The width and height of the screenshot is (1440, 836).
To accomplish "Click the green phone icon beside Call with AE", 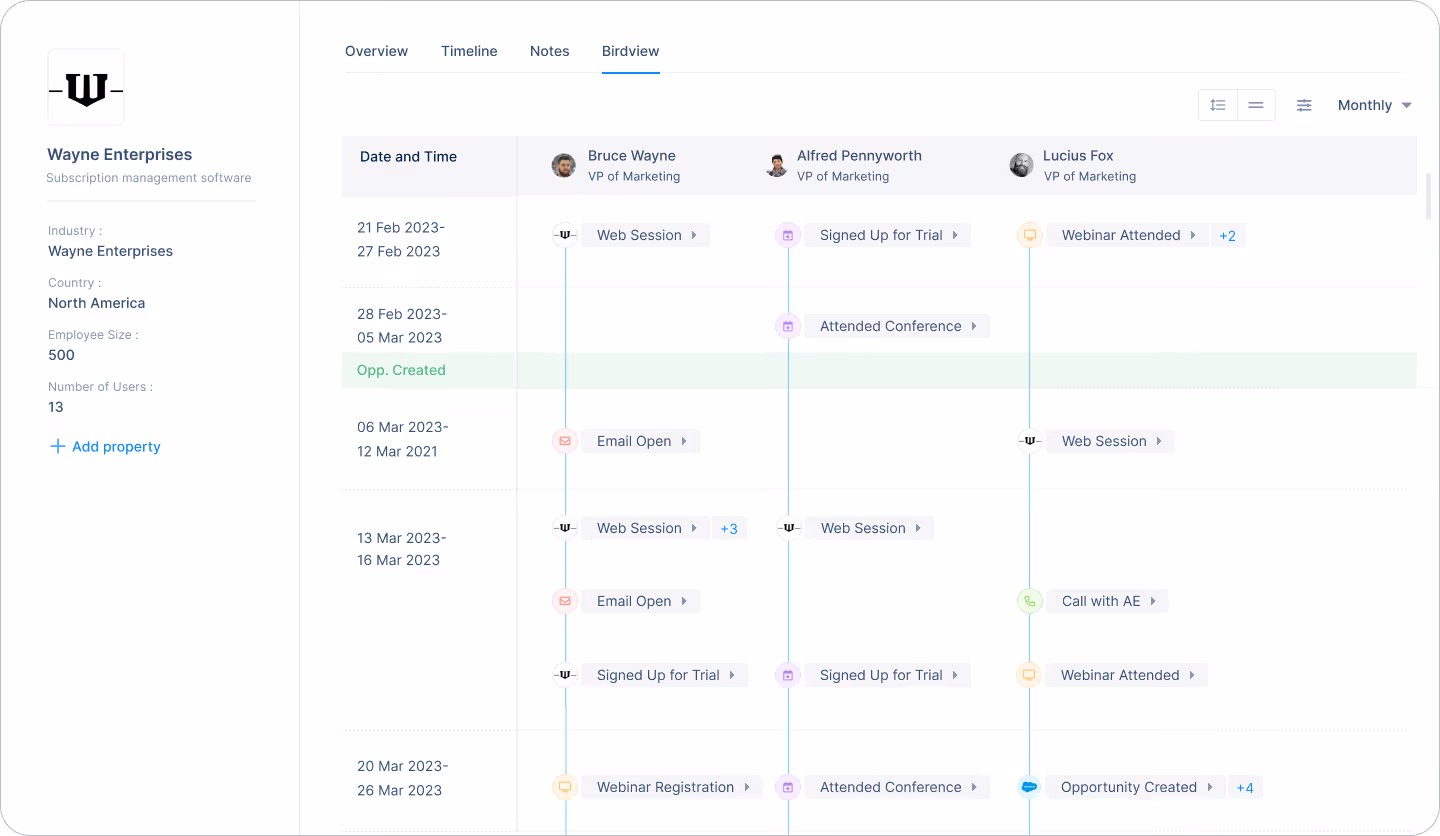I will point(1030,600).
